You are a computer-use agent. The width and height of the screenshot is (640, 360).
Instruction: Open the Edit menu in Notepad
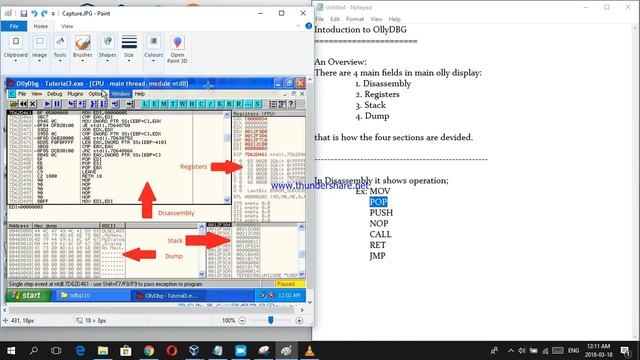(335, 19)
